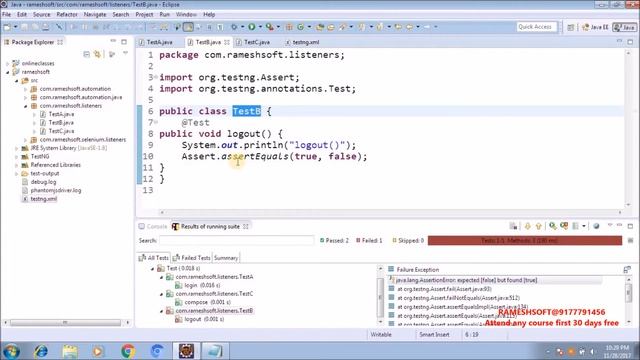Click previous failed test arrow icon

538,226
